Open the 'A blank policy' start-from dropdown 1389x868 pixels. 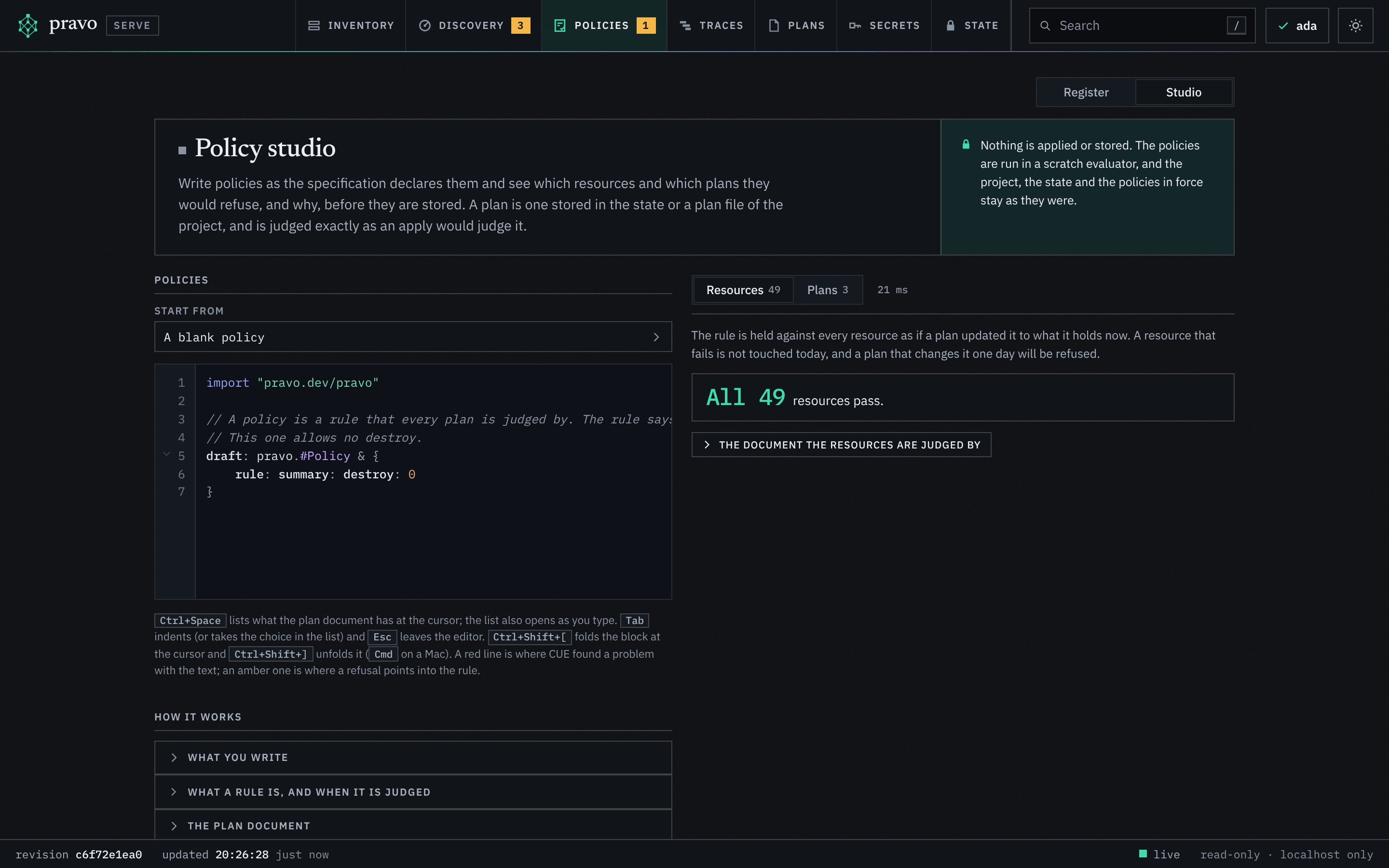tap(413, 337)
